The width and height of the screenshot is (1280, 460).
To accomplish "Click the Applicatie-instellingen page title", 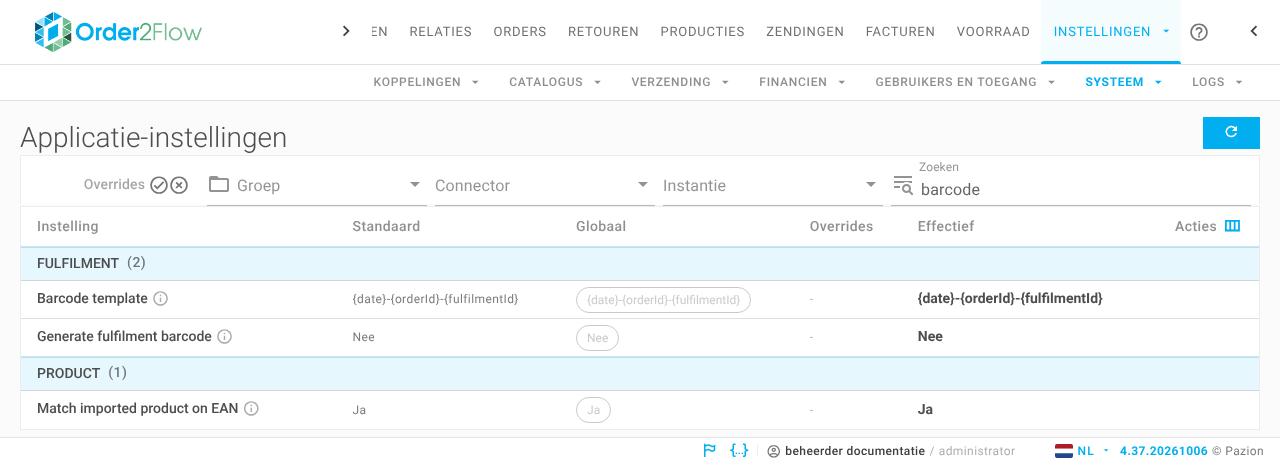I will [x=154, y=137].
